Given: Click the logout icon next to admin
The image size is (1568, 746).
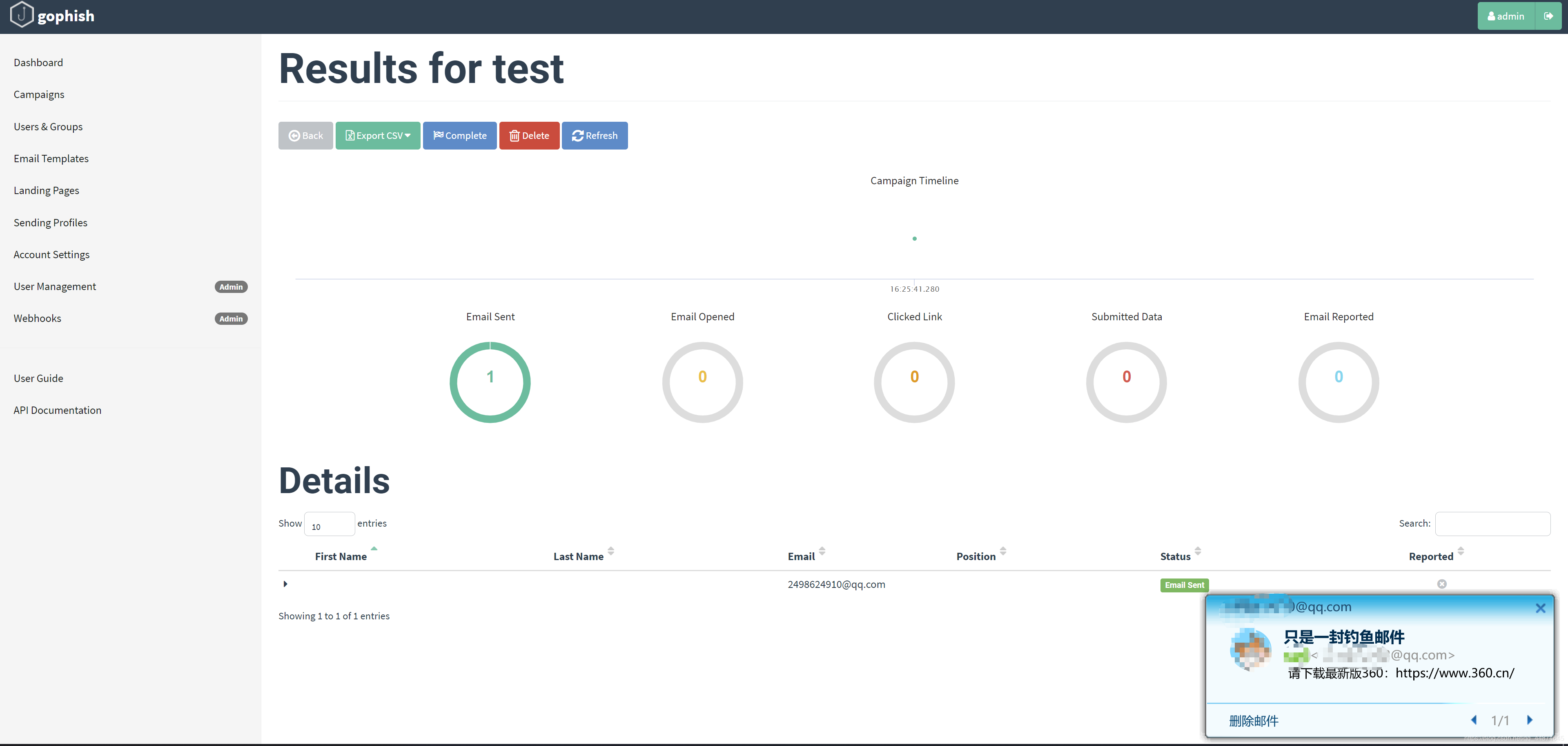Looking at the screenshot, I should click(x=1548, y=16).
